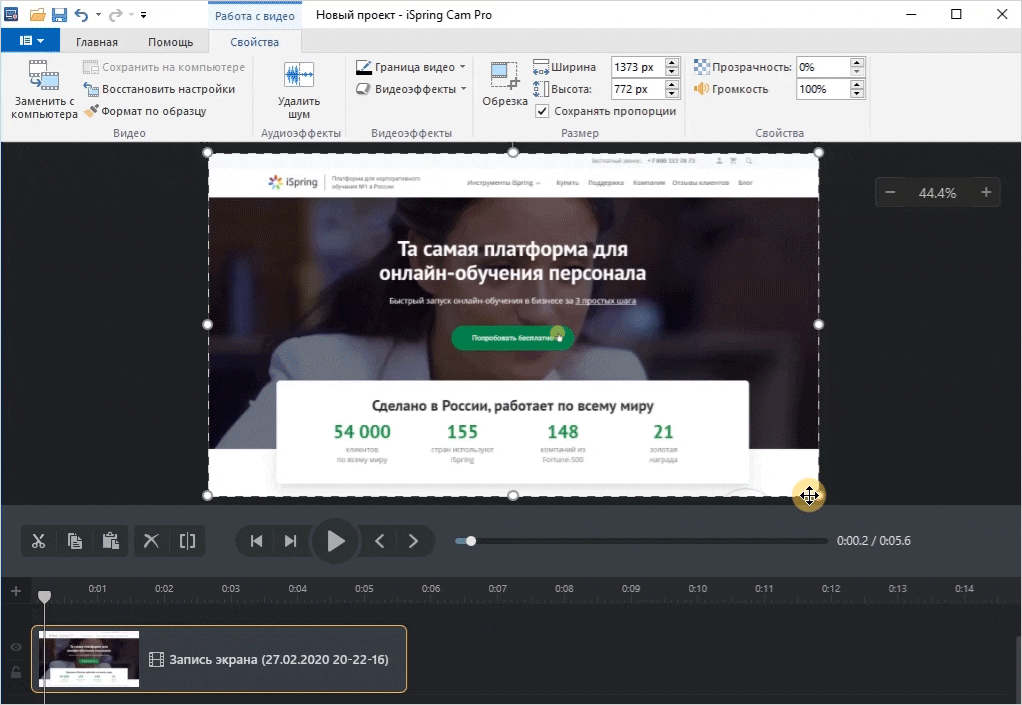Cut selection with the scissors icon

click(x=38, y=541)
